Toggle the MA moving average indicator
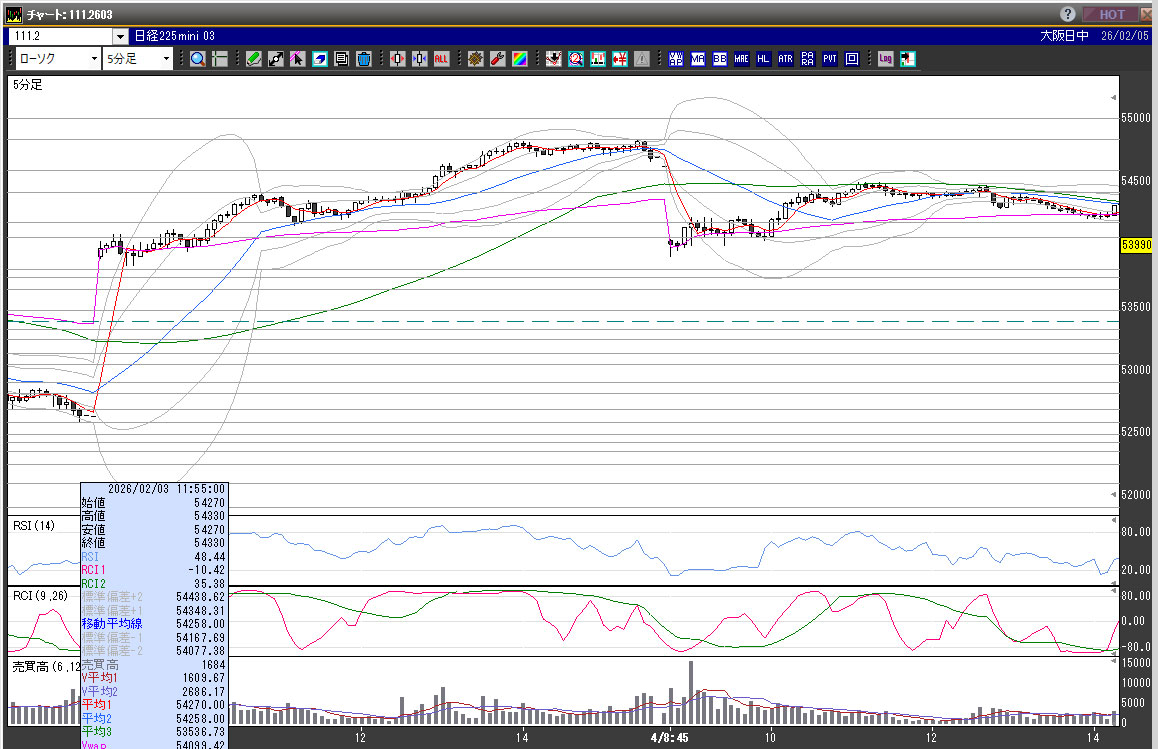Screen dimensions: 1158x749 click(697, 59)
